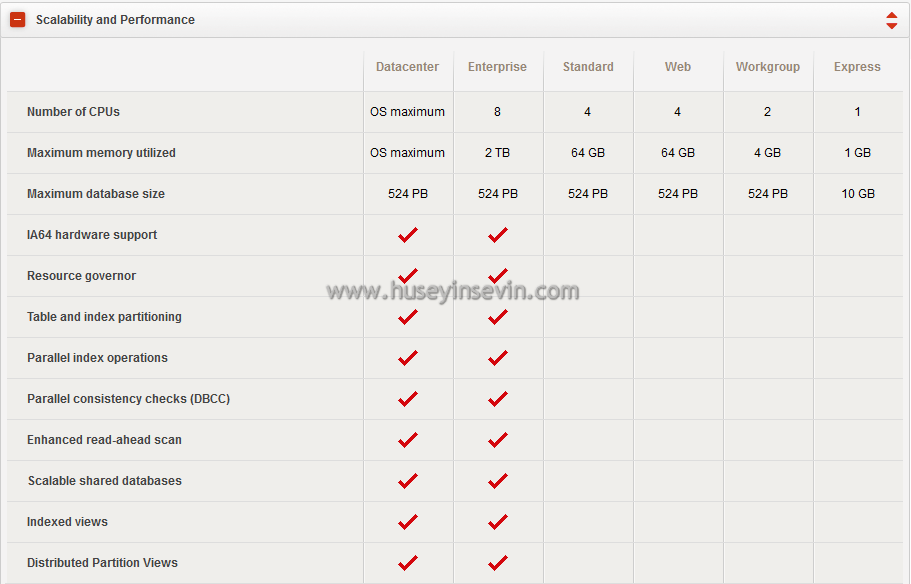Collapse the Scalability and Performance section
The height and width of the screenshot is (584, 911).
(x=18, y=20)
